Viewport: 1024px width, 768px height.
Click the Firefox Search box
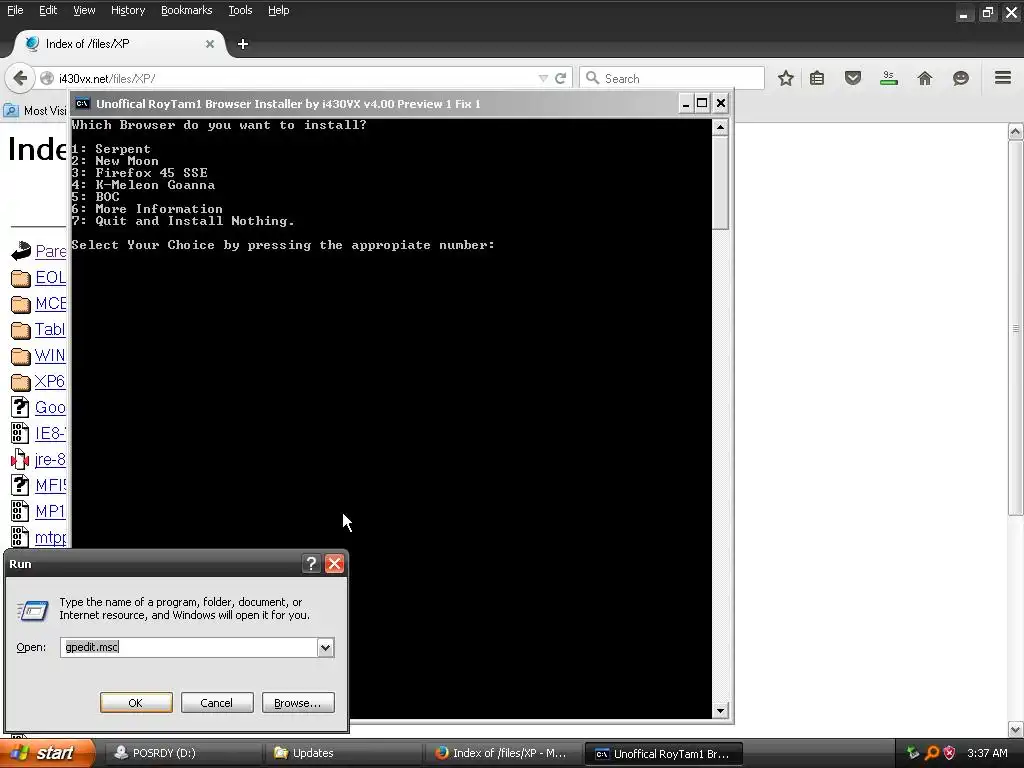671,78
